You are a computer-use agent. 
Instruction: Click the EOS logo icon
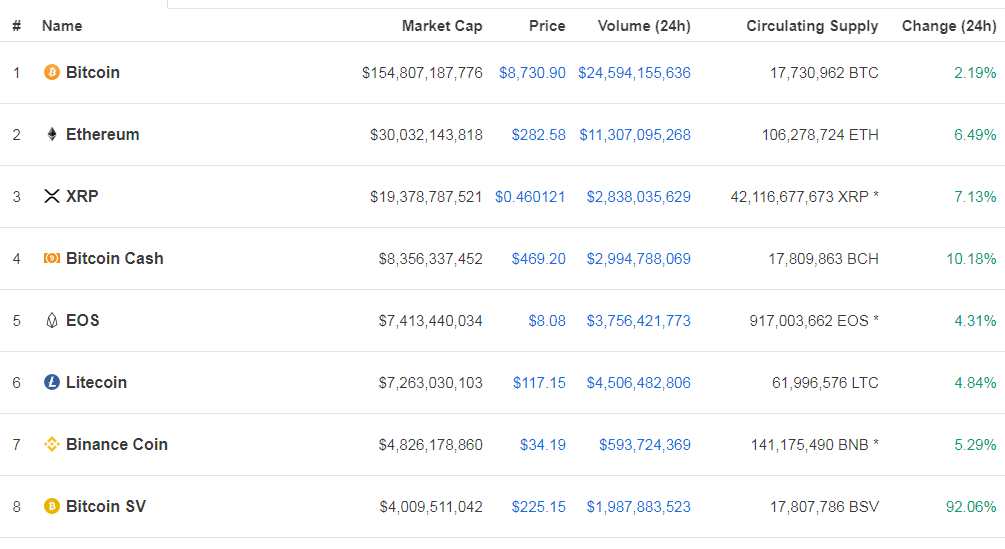coord(52,320)
